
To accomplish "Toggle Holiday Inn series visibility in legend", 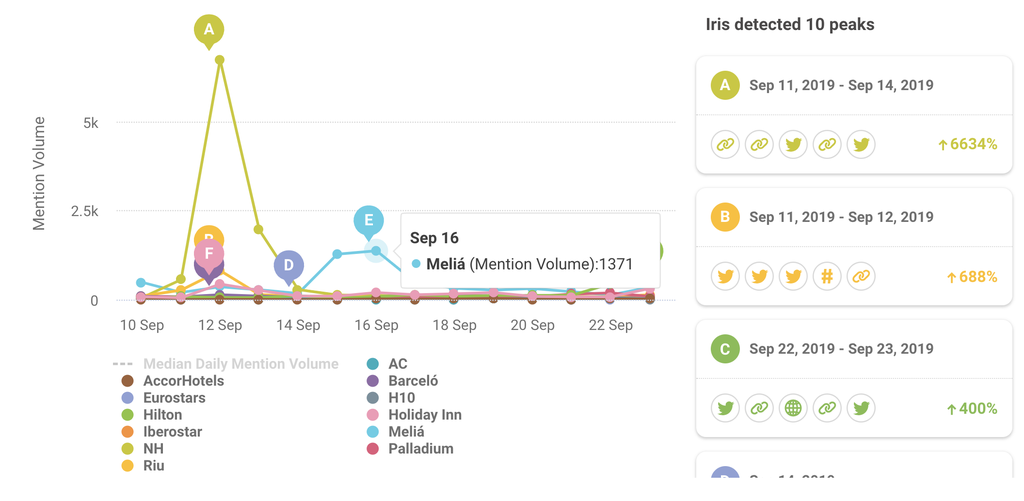I will pyautogui.click(x=424, y=415).
